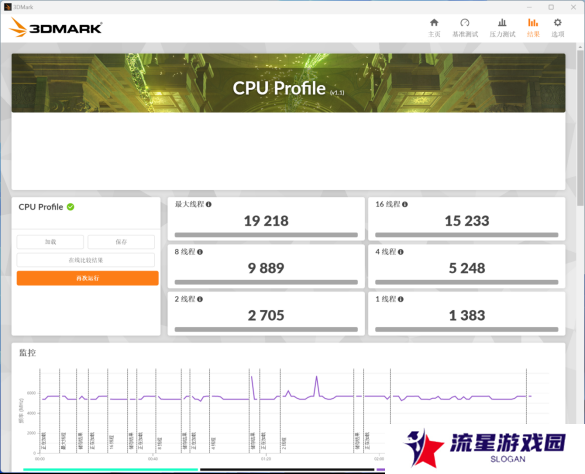Image resolution: width=585 pixels, height=474 pixels.
Task: Click the 3DMARK logo
Action: coord(56,28)
